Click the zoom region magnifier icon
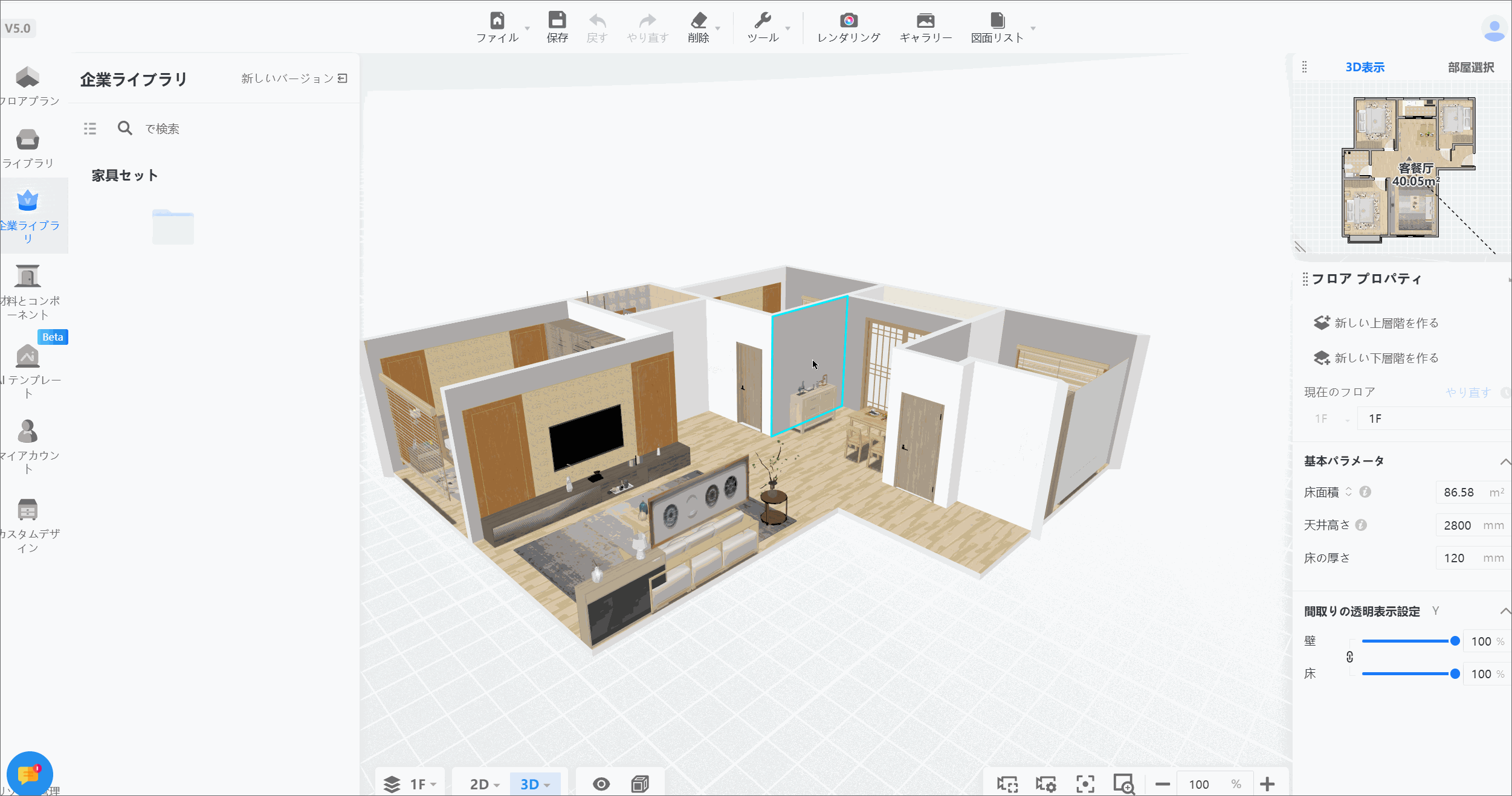The width and height of the screenshot is (1512, 796). (x=1124, y=784)
